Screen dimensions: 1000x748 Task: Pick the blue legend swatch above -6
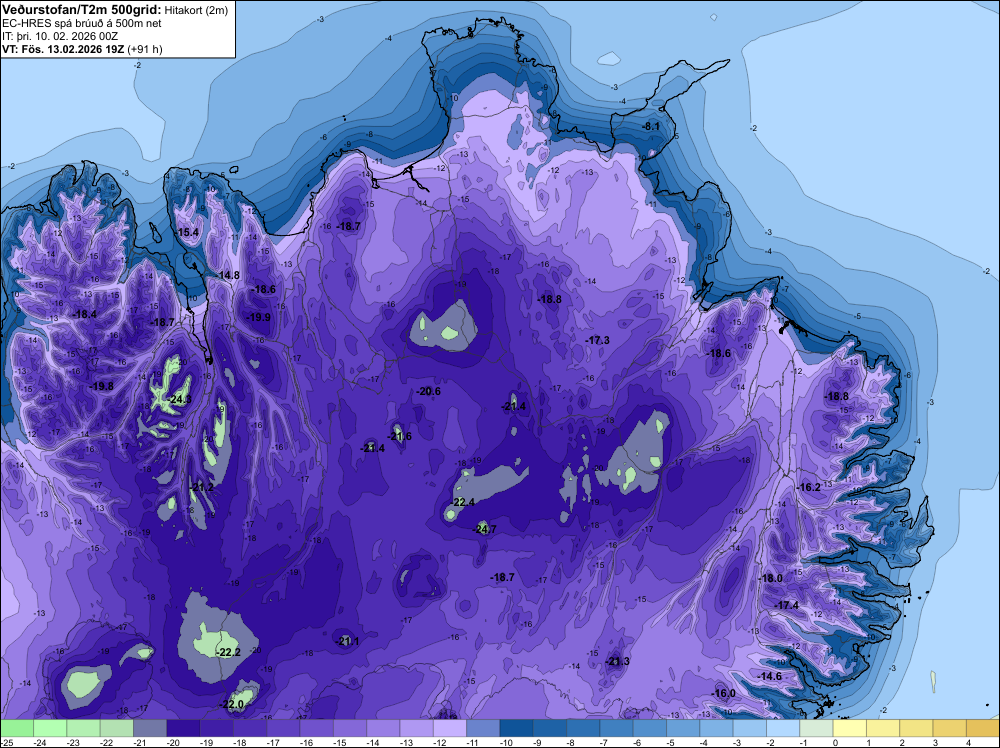click(650, 728)
